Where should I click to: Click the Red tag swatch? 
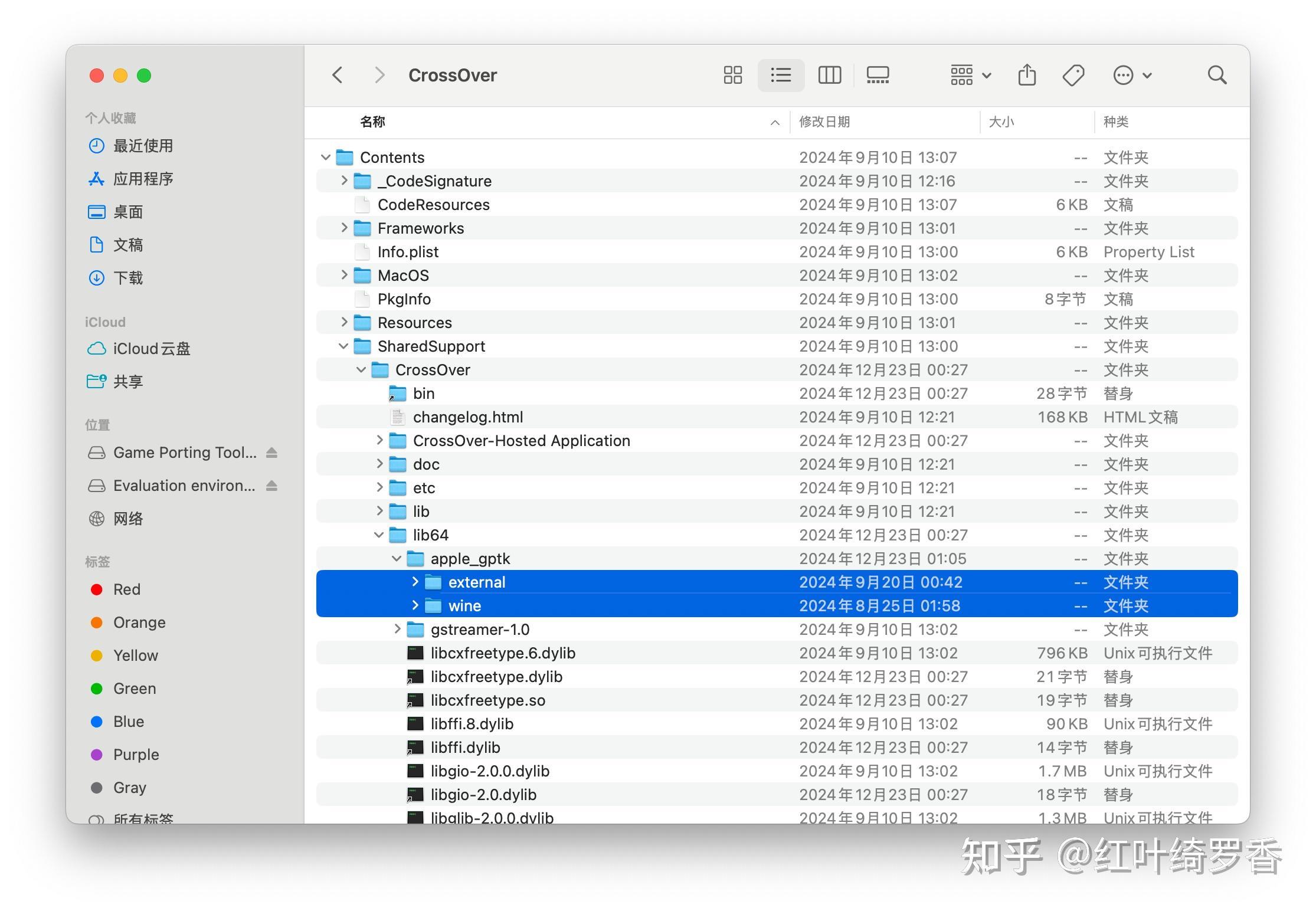(97, 589)
